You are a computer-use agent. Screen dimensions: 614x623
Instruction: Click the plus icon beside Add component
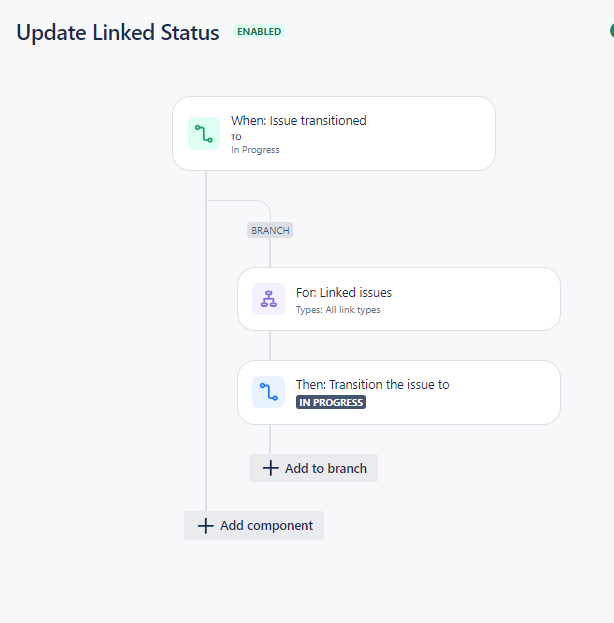(x=206, y=526)
